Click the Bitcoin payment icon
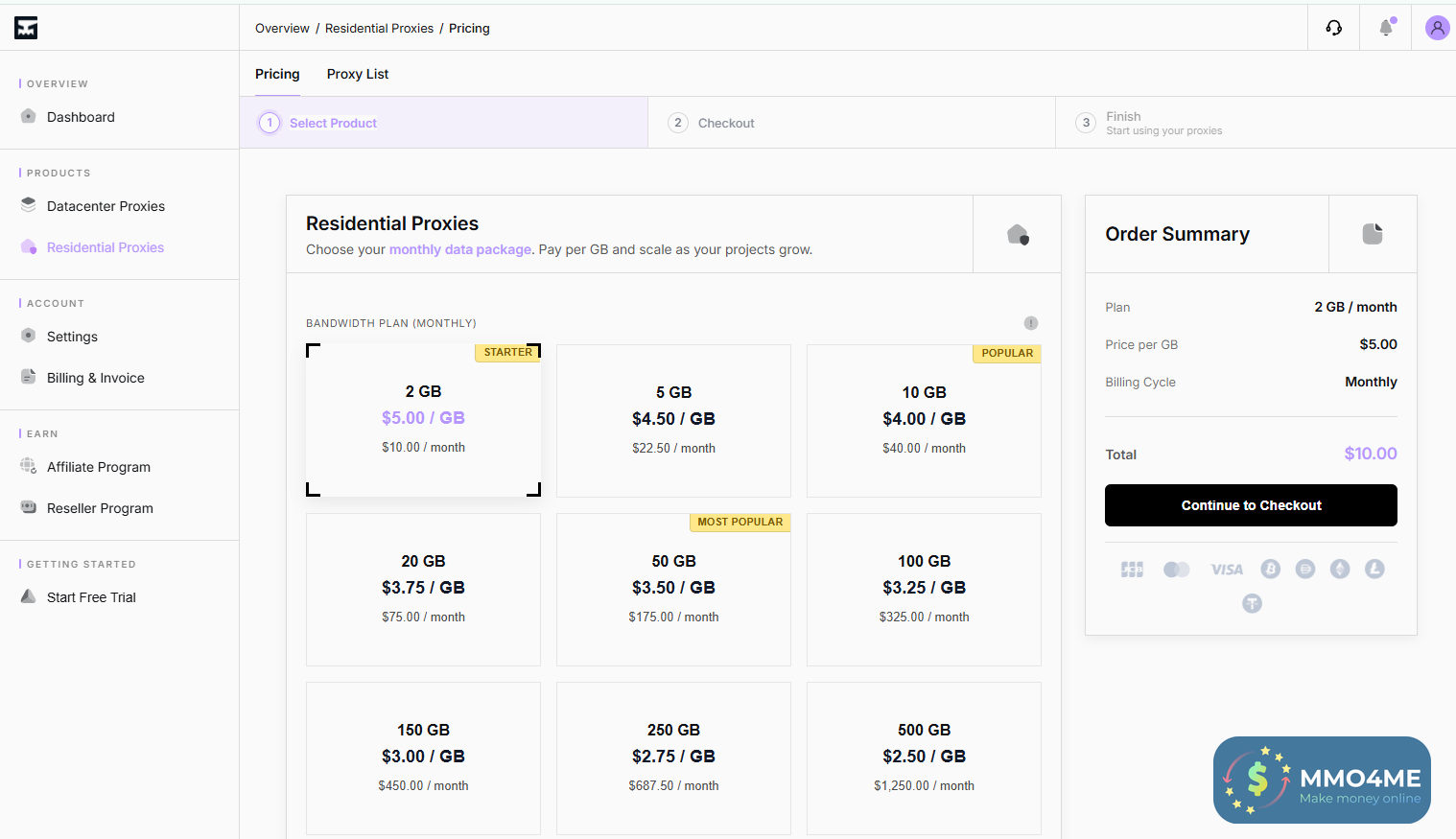 click(1271, 570)
